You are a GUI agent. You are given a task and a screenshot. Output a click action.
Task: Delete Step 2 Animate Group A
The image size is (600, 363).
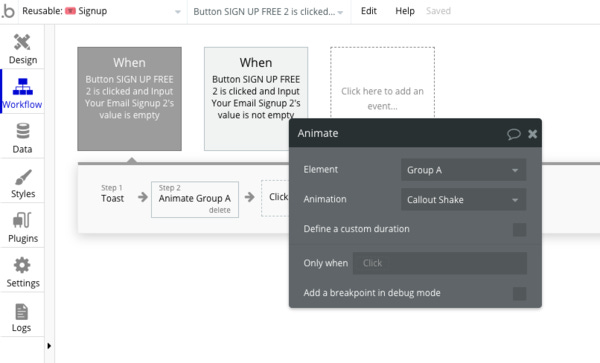coord(220,210)
